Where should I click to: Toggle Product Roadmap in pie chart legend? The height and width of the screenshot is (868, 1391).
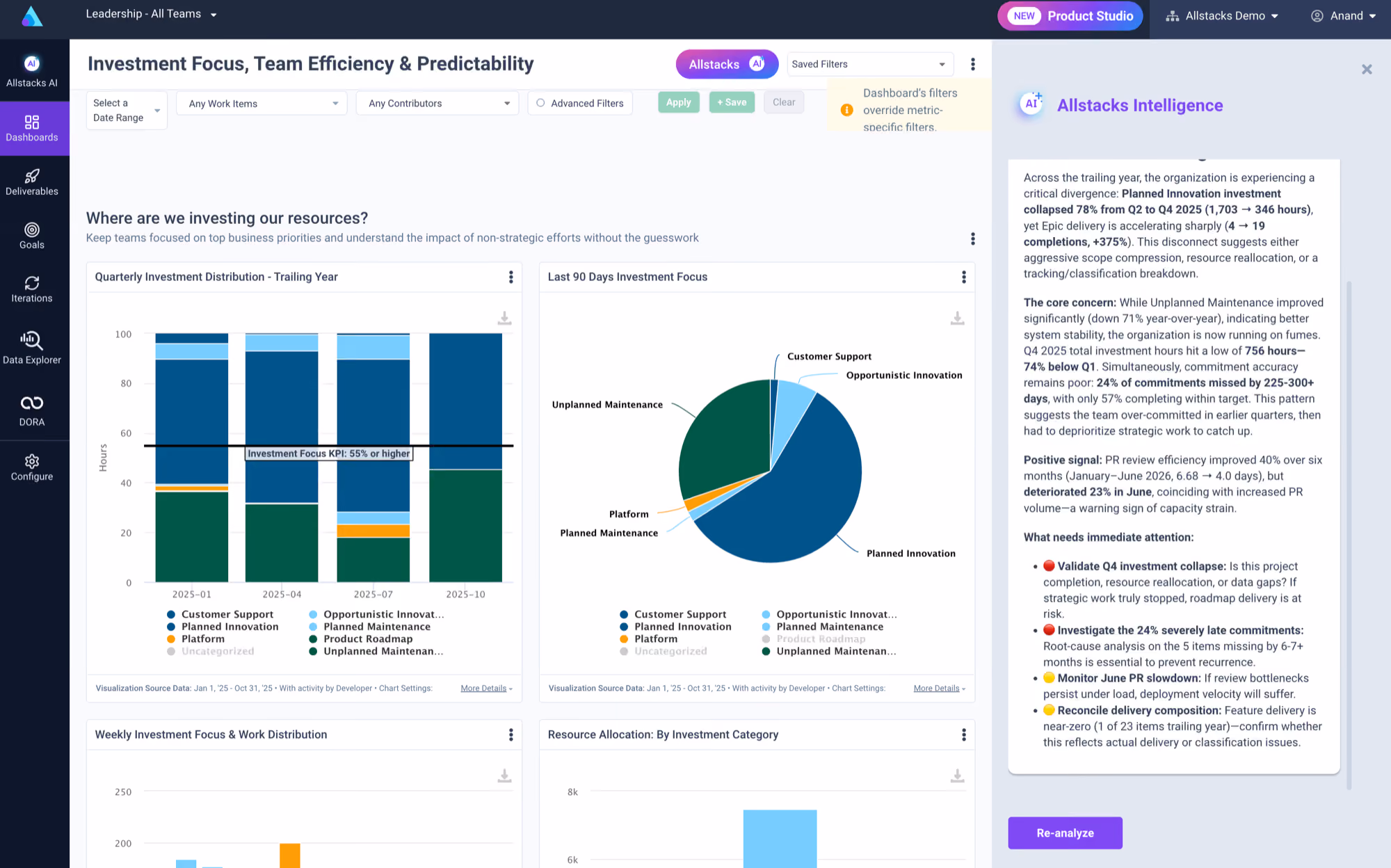tap(813, 638)
